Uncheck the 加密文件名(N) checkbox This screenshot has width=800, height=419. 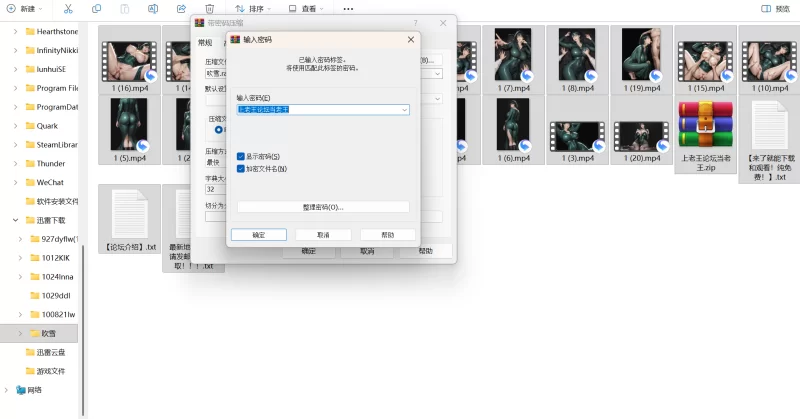[x=241, y=168]
